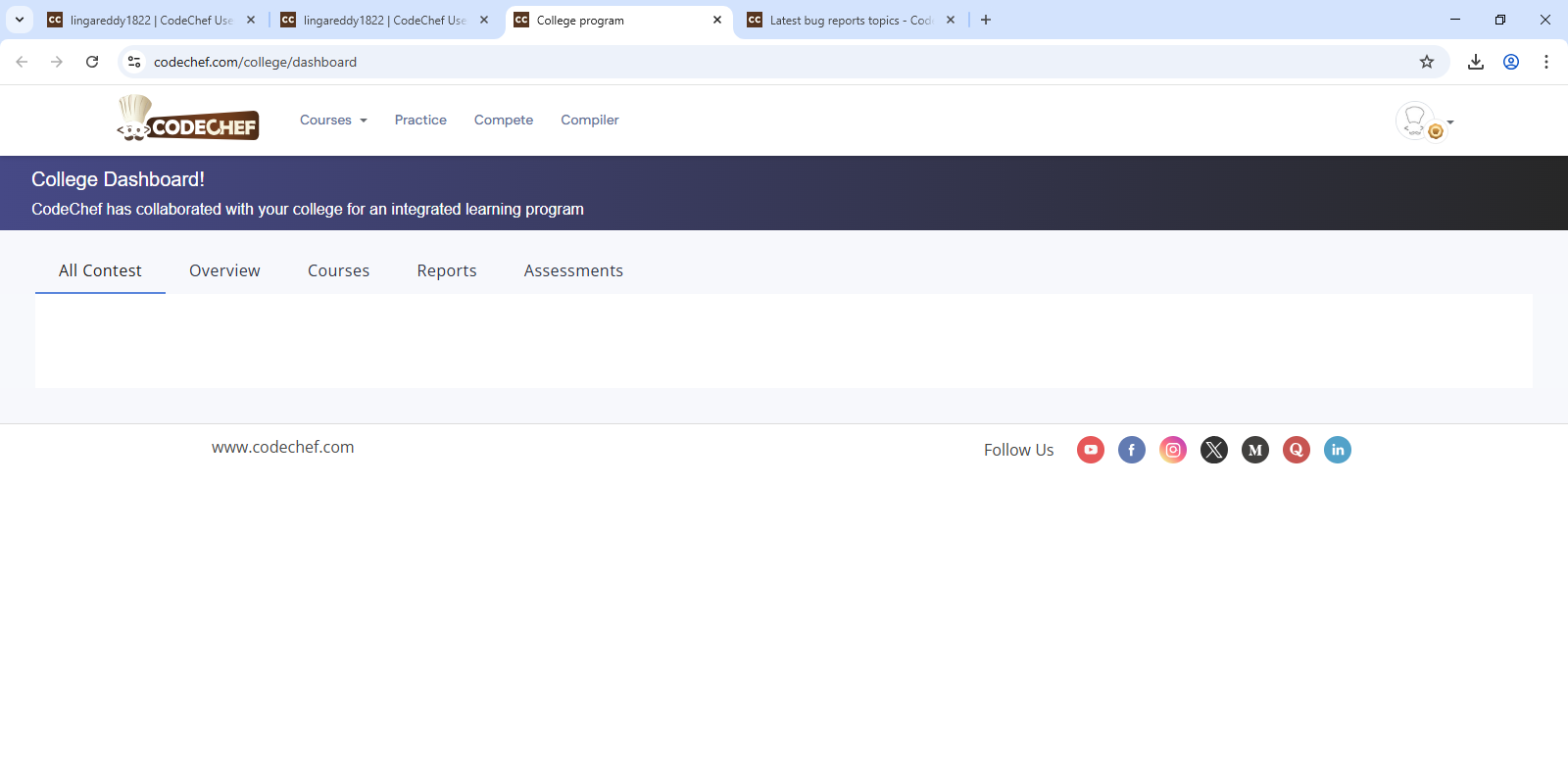Viewport: 1568px width, 778px height.
Task: Open the browser downloads icon
Action: coord(1476,62)
